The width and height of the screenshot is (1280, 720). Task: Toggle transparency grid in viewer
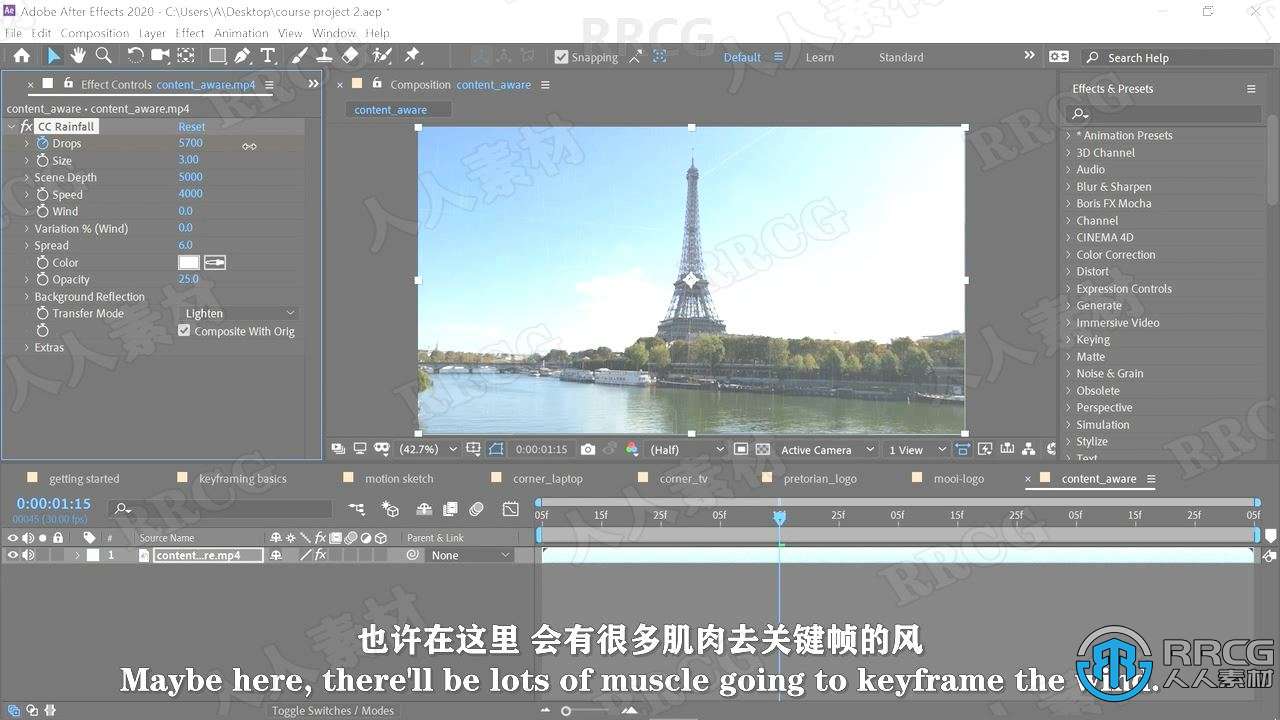point(763,450)
